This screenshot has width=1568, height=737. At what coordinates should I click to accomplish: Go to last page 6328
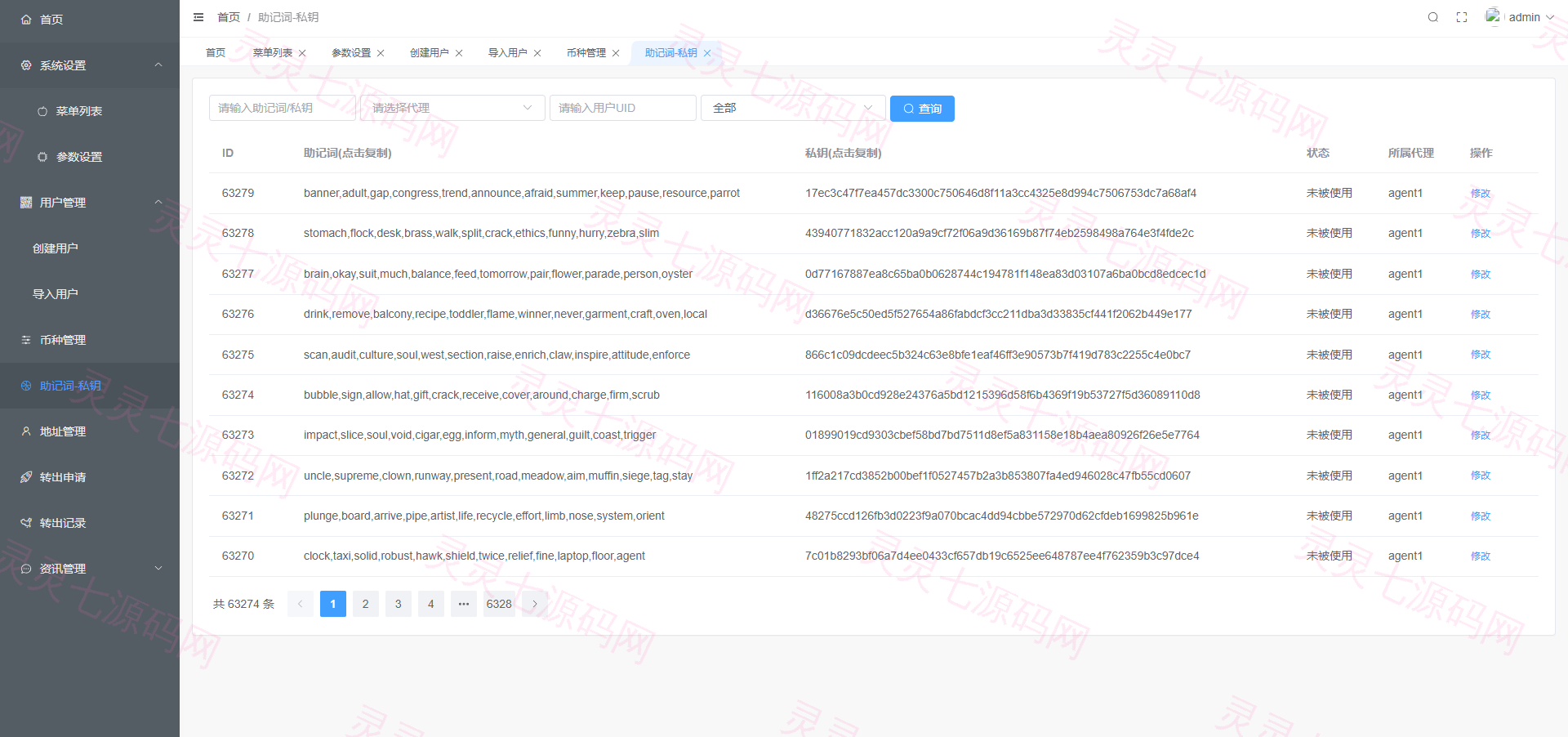click(x=499, y=604)
